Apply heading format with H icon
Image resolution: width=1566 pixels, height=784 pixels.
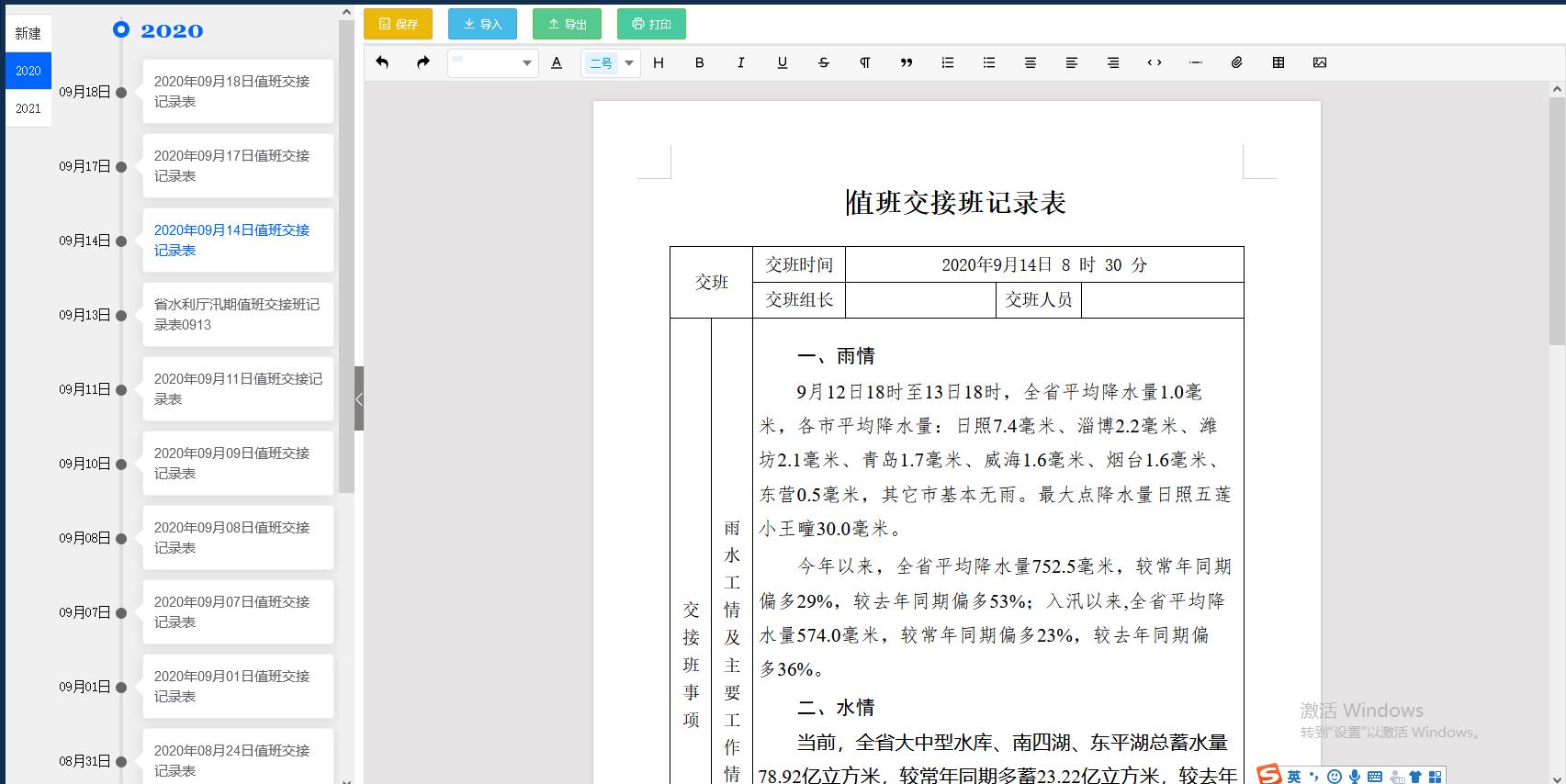coord(659,62)
